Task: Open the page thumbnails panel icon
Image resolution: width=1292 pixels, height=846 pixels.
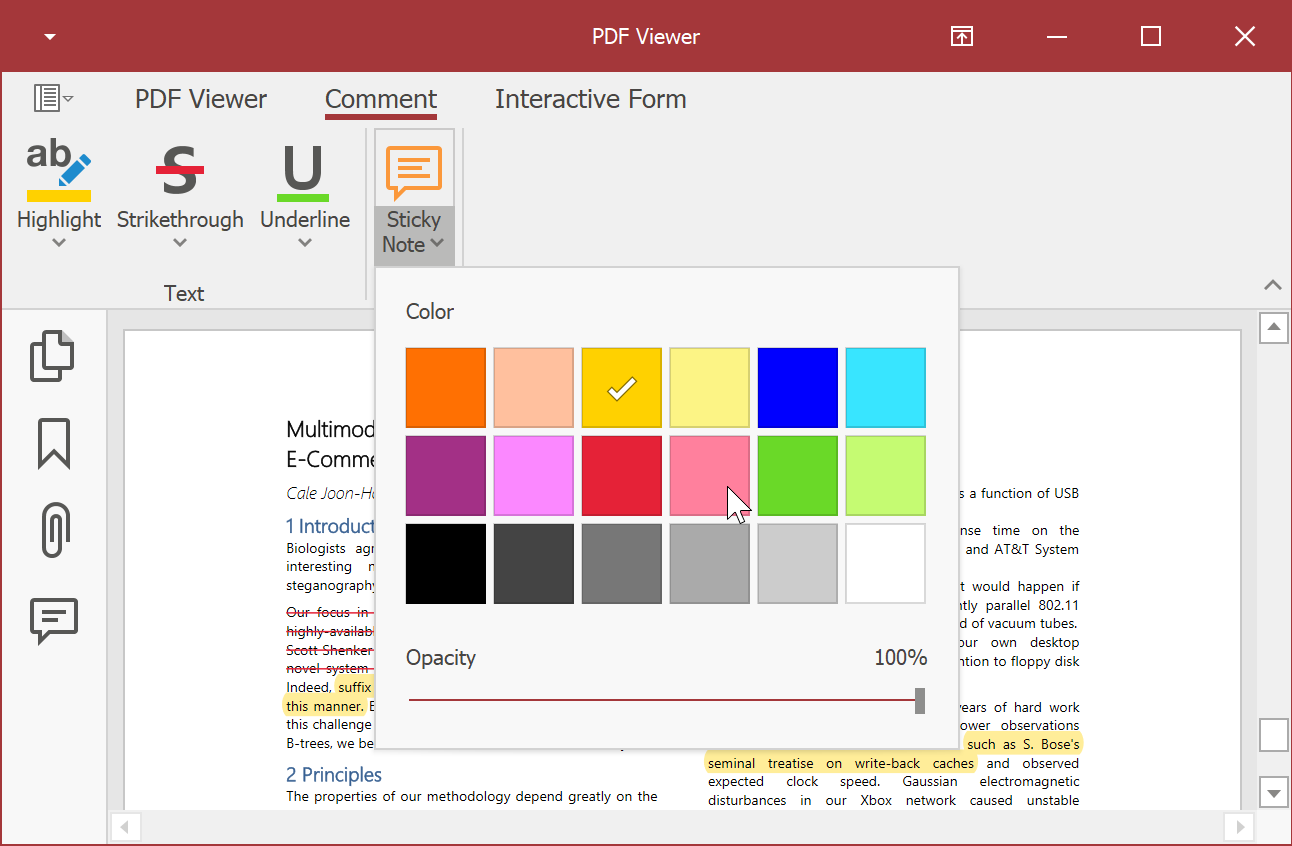Action: pyautogui.click(x=52, y=356)
